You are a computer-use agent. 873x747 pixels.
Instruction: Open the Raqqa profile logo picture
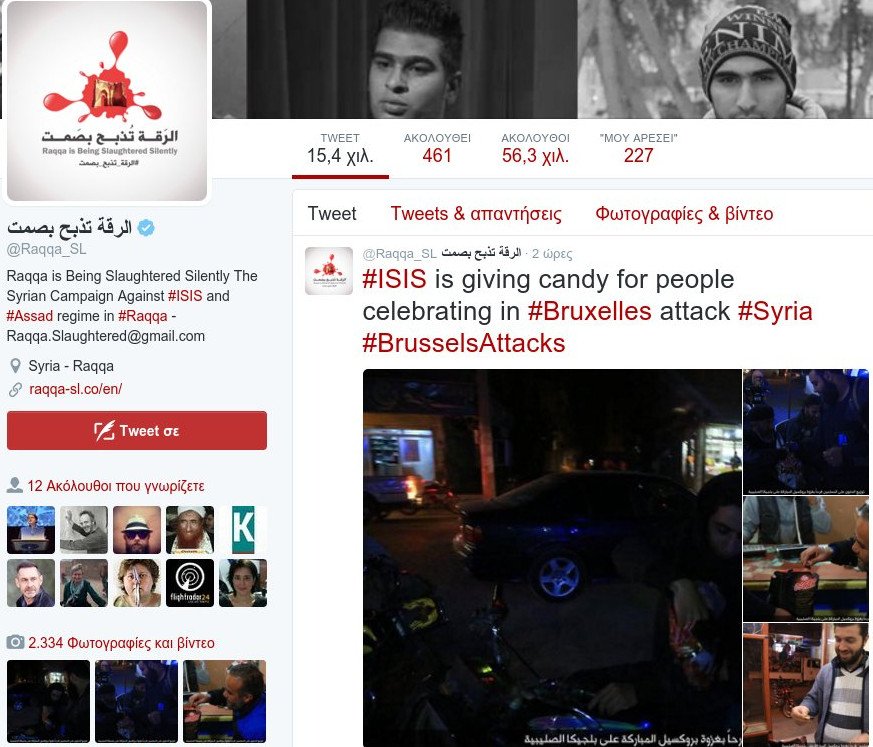point(107,101)
